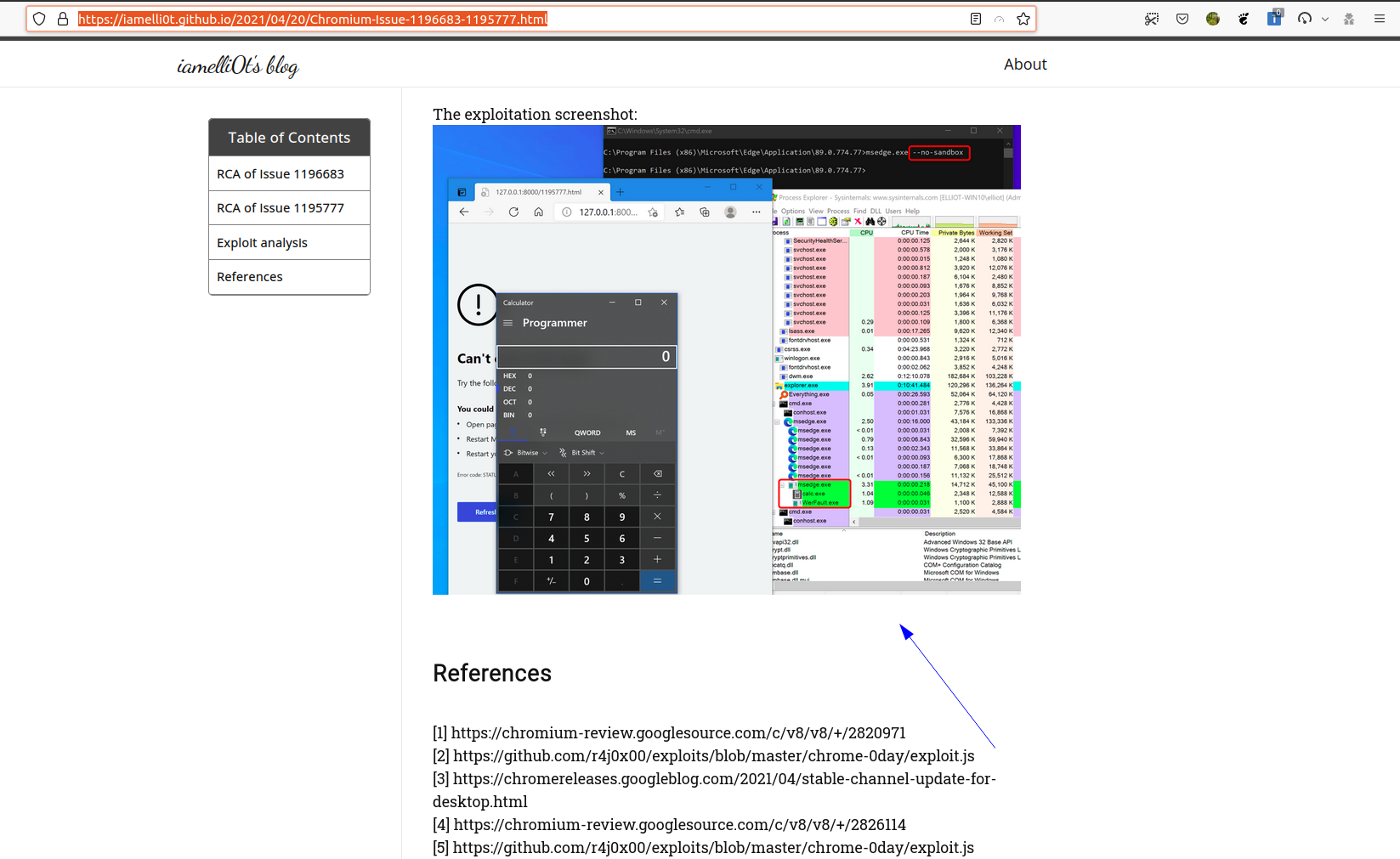This screenshot has height=859, width=1400.
Task: Launch the Firefox screenshot scissors tool
Action: [x=1152, y=18]
